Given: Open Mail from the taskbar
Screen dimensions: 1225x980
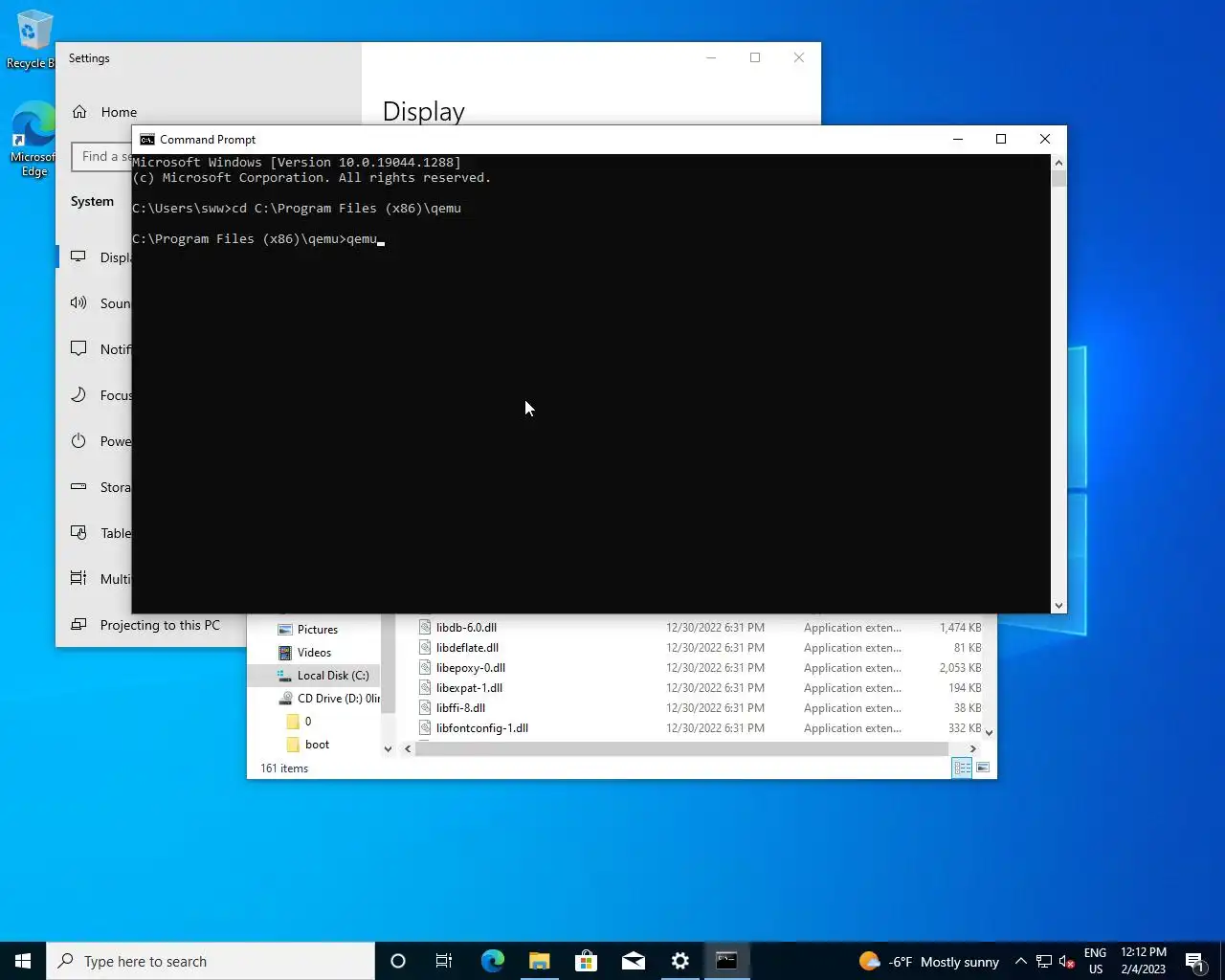Looking at the screenshot, I should click(633, 961).
